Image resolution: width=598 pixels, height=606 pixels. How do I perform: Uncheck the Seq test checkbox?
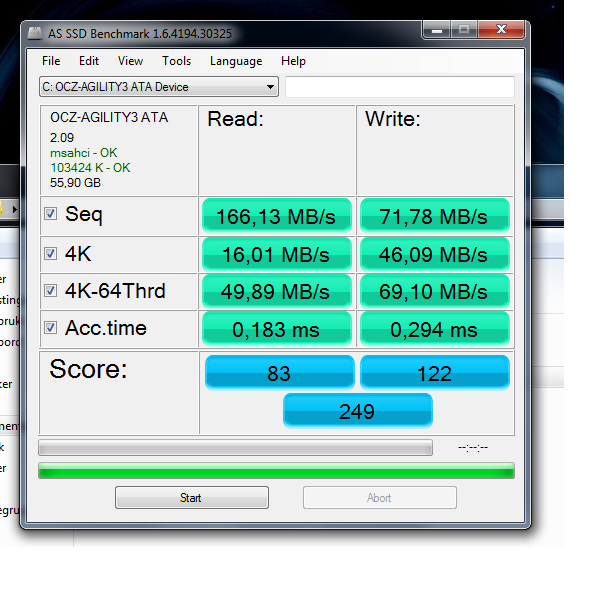point(50,213)
